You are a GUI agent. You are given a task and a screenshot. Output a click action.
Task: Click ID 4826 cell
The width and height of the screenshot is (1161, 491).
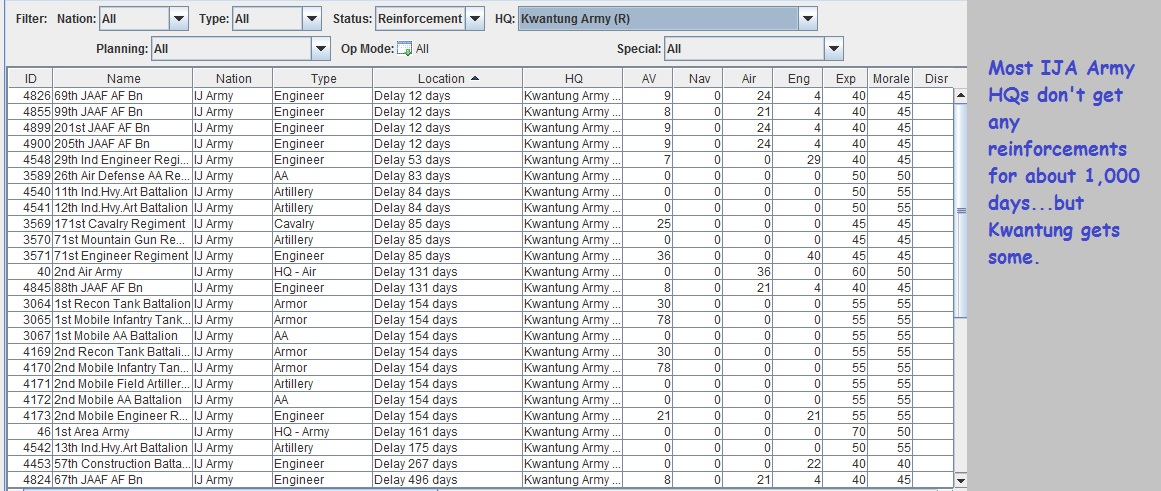[30, 96]
